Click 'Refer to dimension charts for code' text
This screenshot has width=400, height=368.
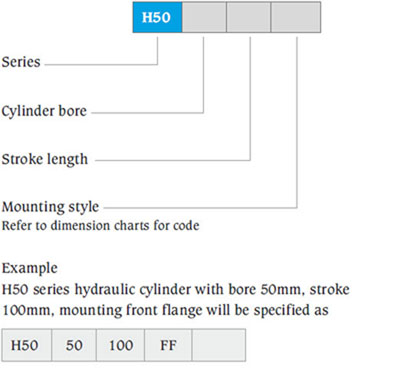point(100,226)
